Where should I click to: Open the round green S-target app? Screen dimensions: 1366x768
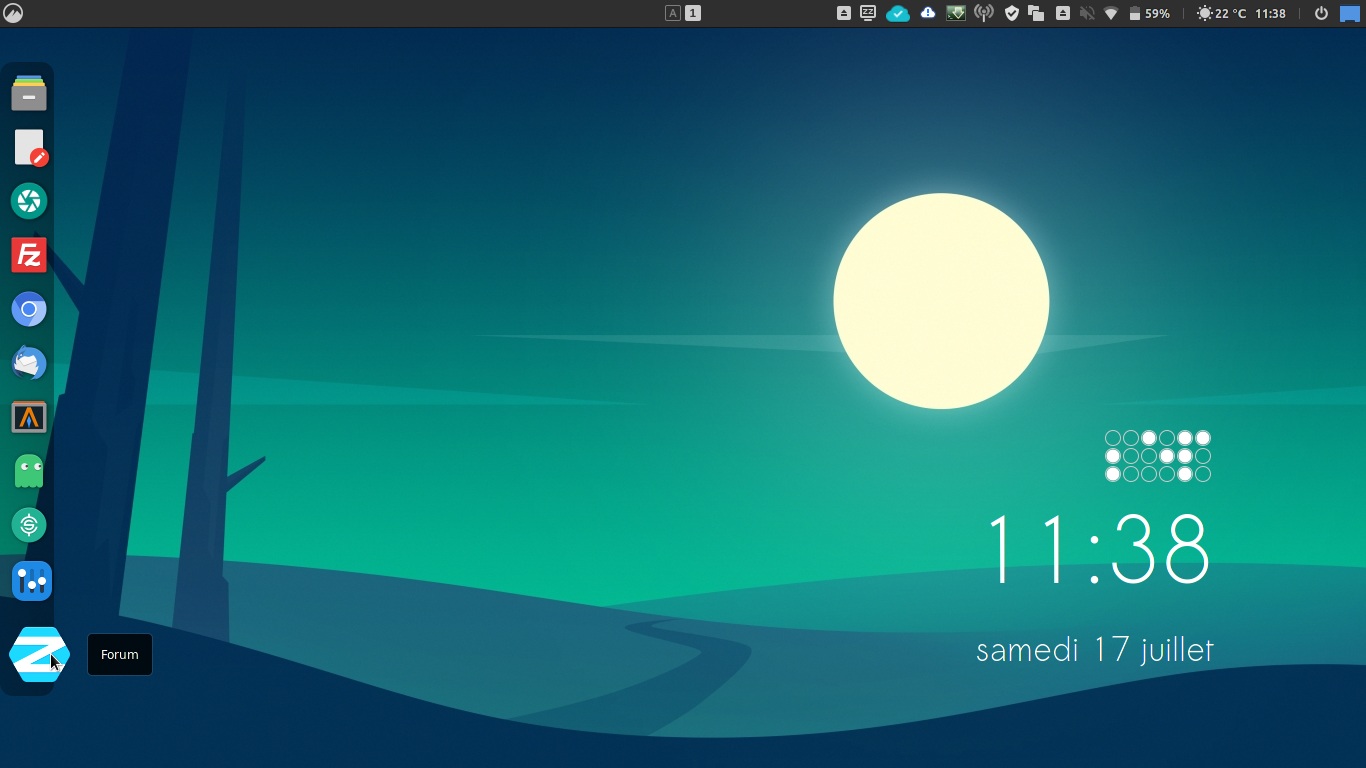click(x=29, y=525)
